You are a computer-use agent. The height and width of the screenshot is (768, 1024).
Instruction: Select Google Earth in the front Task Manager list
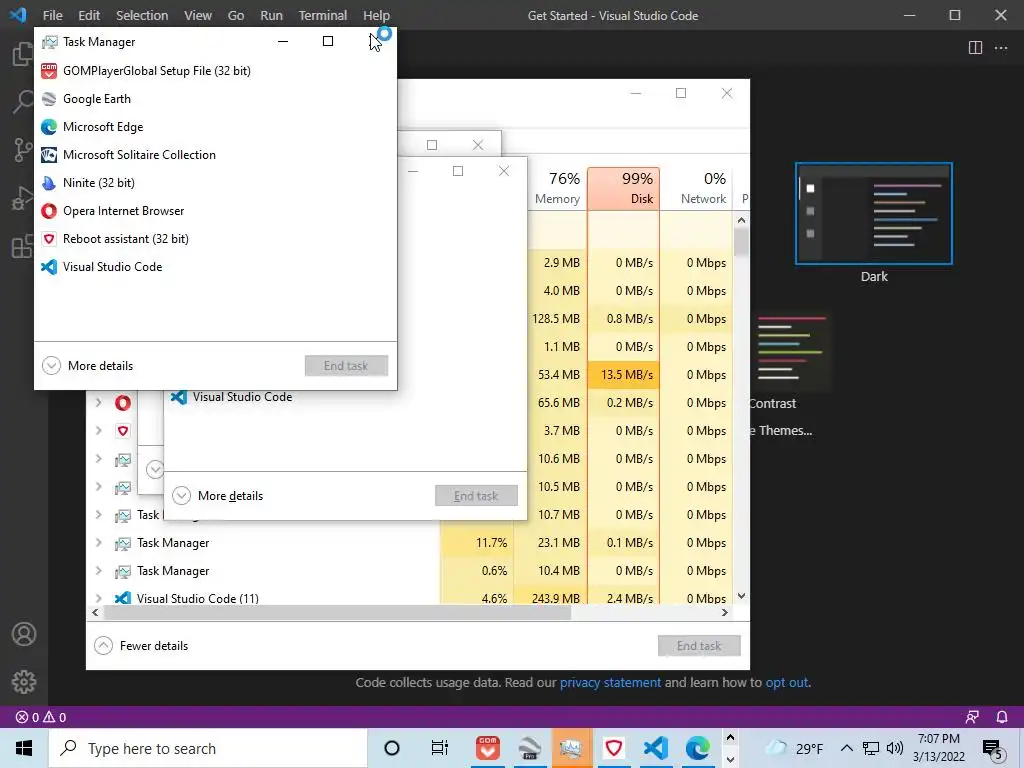click(216, 99)
